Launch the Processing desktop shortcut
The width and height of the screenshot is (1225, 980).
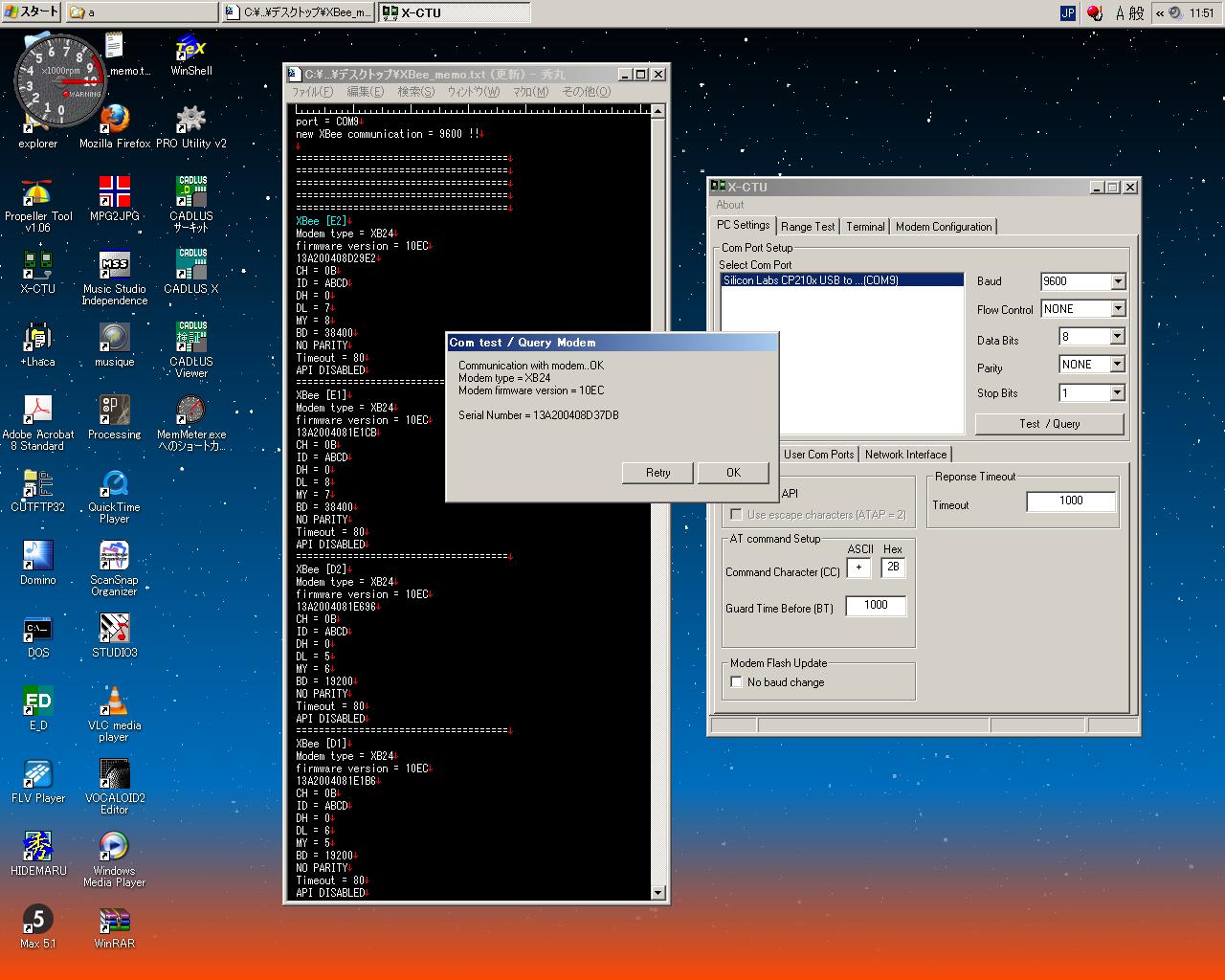click(114, 412)
